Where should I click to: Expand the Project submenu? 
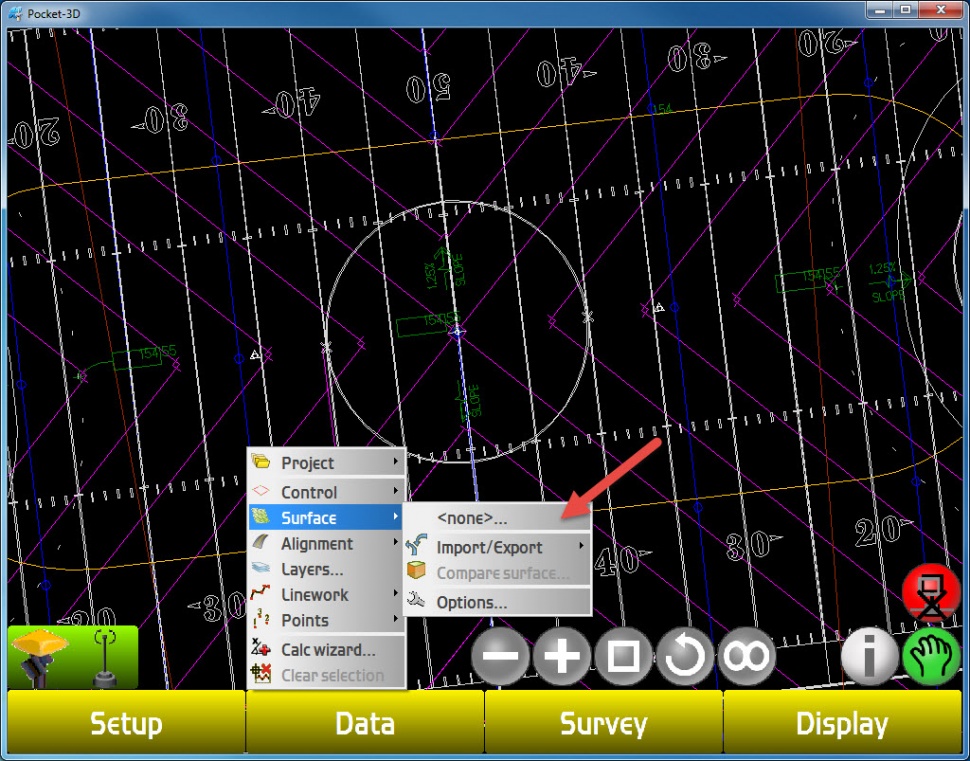[x=326, y=463]
